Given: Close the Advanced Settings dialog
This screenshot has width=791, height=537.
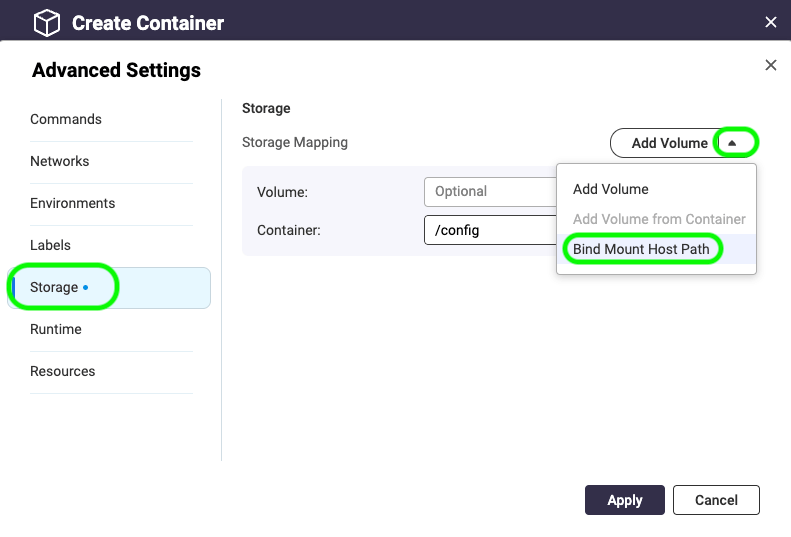Looking at the screenshot, I should [x=770, y=65].
